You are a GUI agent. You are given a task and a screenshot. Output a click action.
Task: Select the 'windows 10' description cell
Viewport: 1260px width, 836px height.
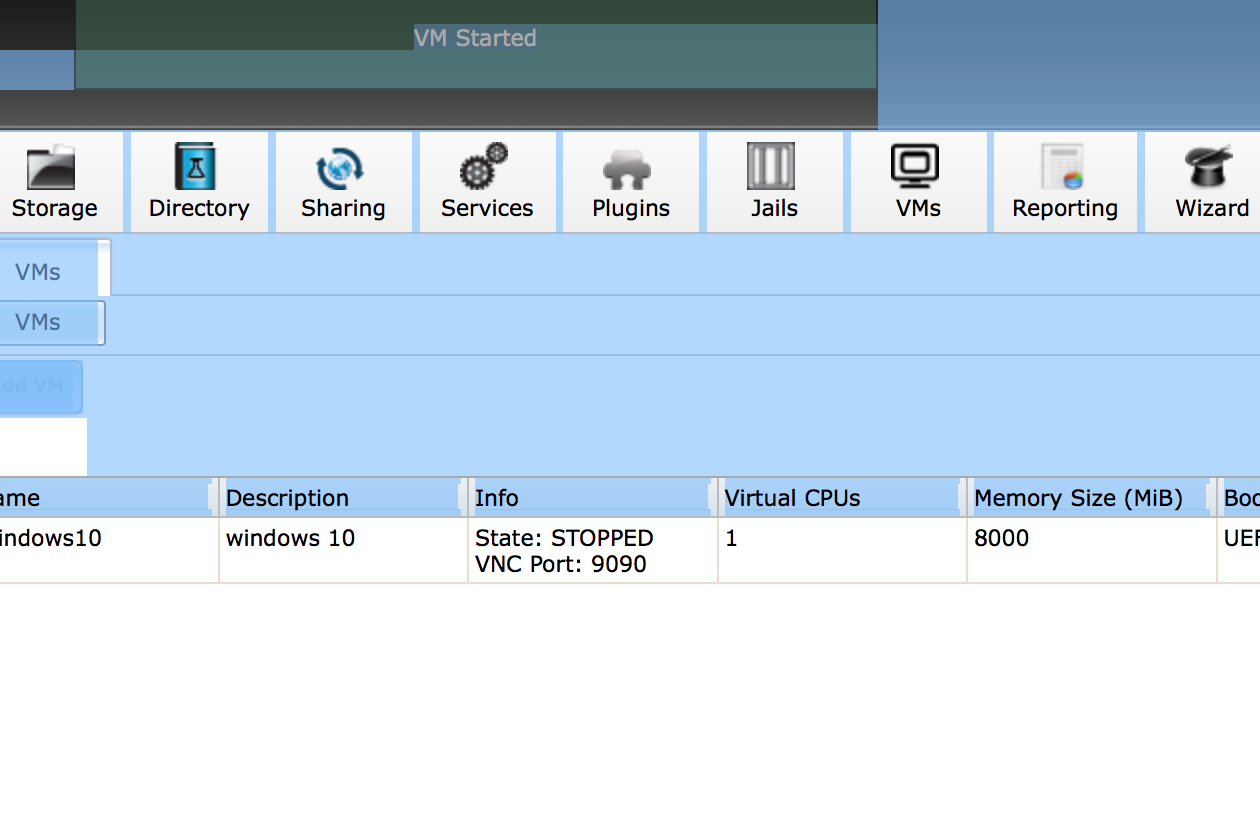(343, 550)
